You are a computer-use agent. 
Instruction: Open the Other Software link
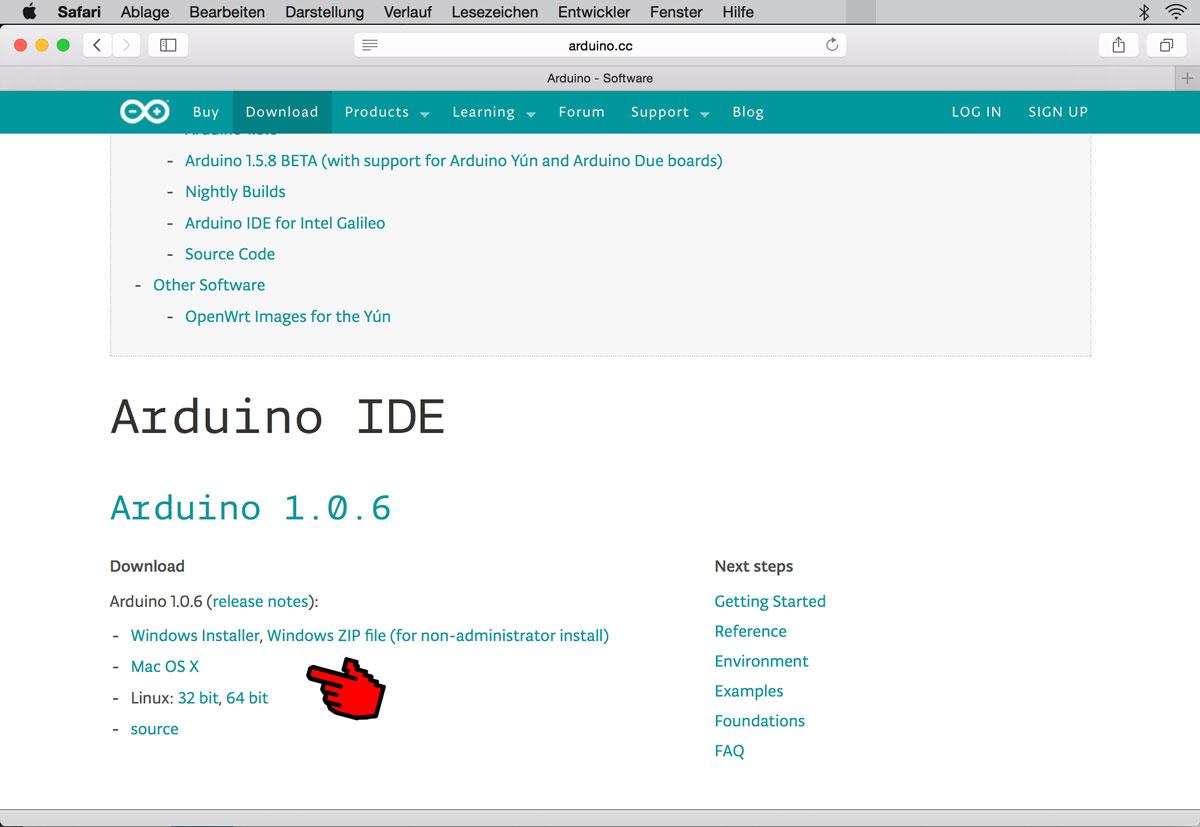209,285
